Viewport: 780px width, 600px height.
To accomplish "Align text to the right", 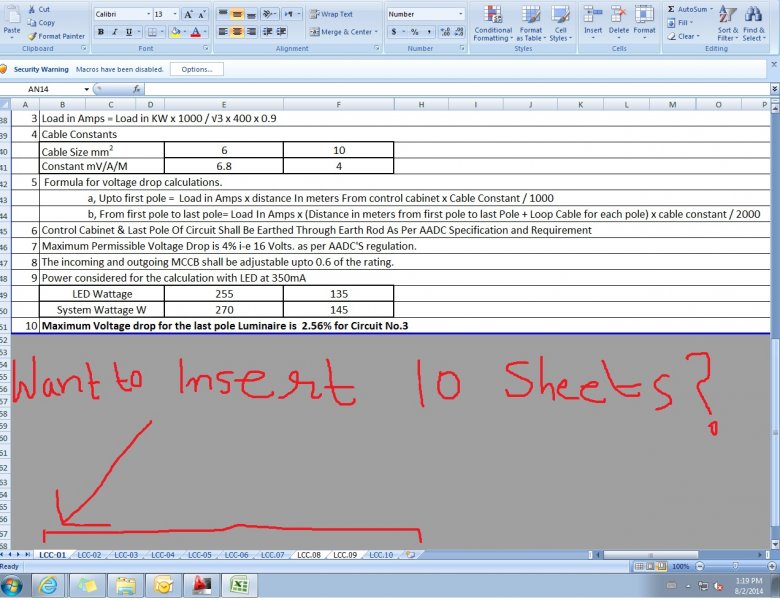I will point(251,32).
